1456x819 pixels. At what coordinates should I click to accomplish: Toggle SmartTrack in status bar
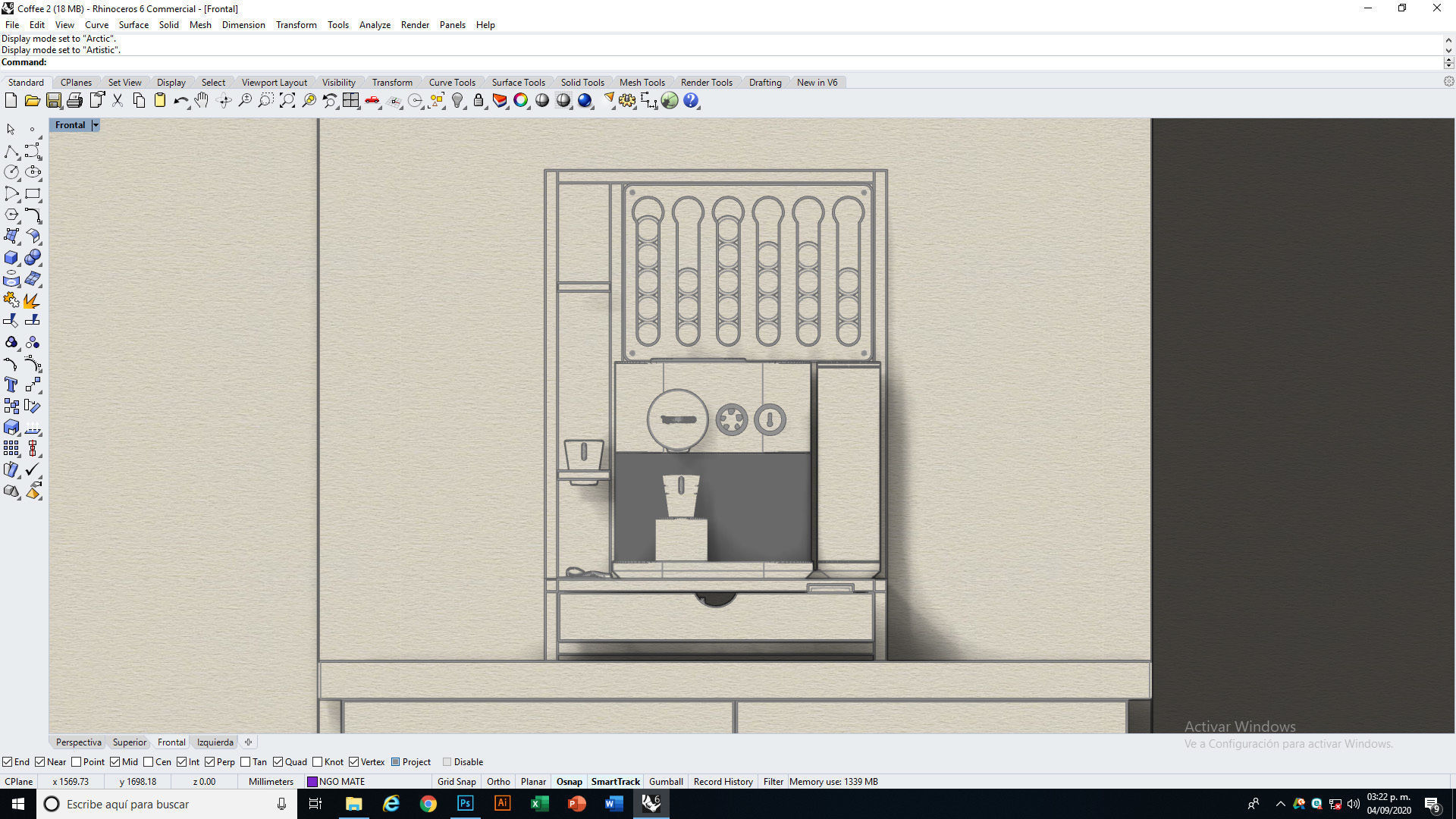(616, 782)
